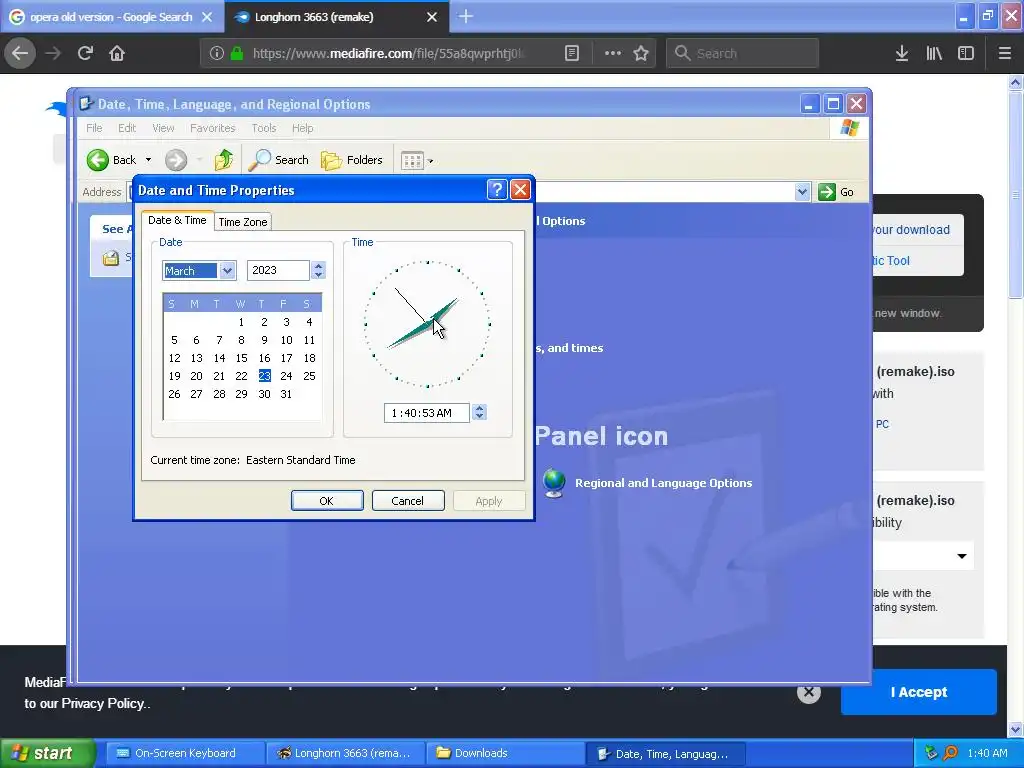Click OK in Date and Time Properties
Screen dimensions: 1024x768
coord(327,501)
